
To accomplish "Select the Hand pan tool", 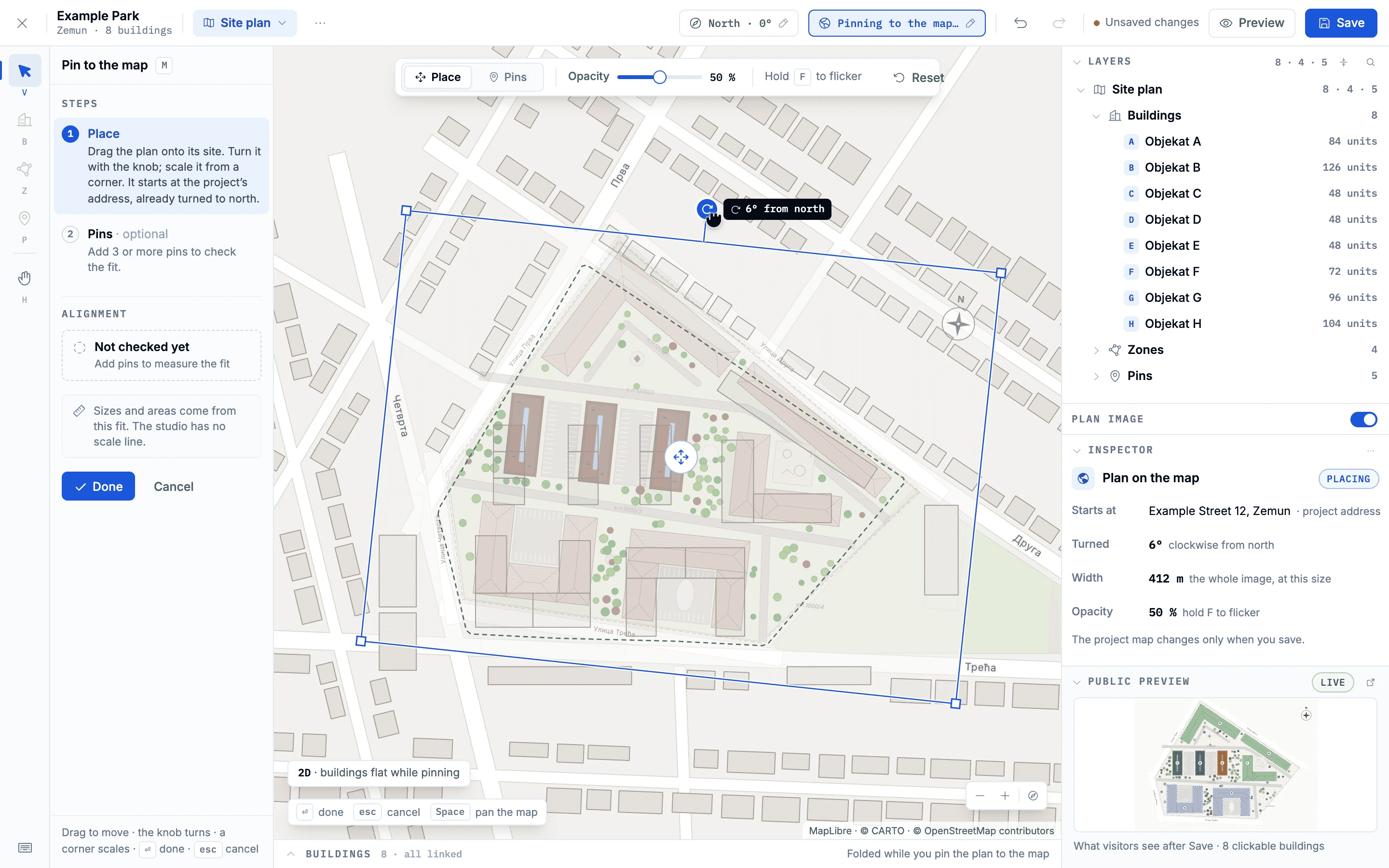I will click(24, 278).
